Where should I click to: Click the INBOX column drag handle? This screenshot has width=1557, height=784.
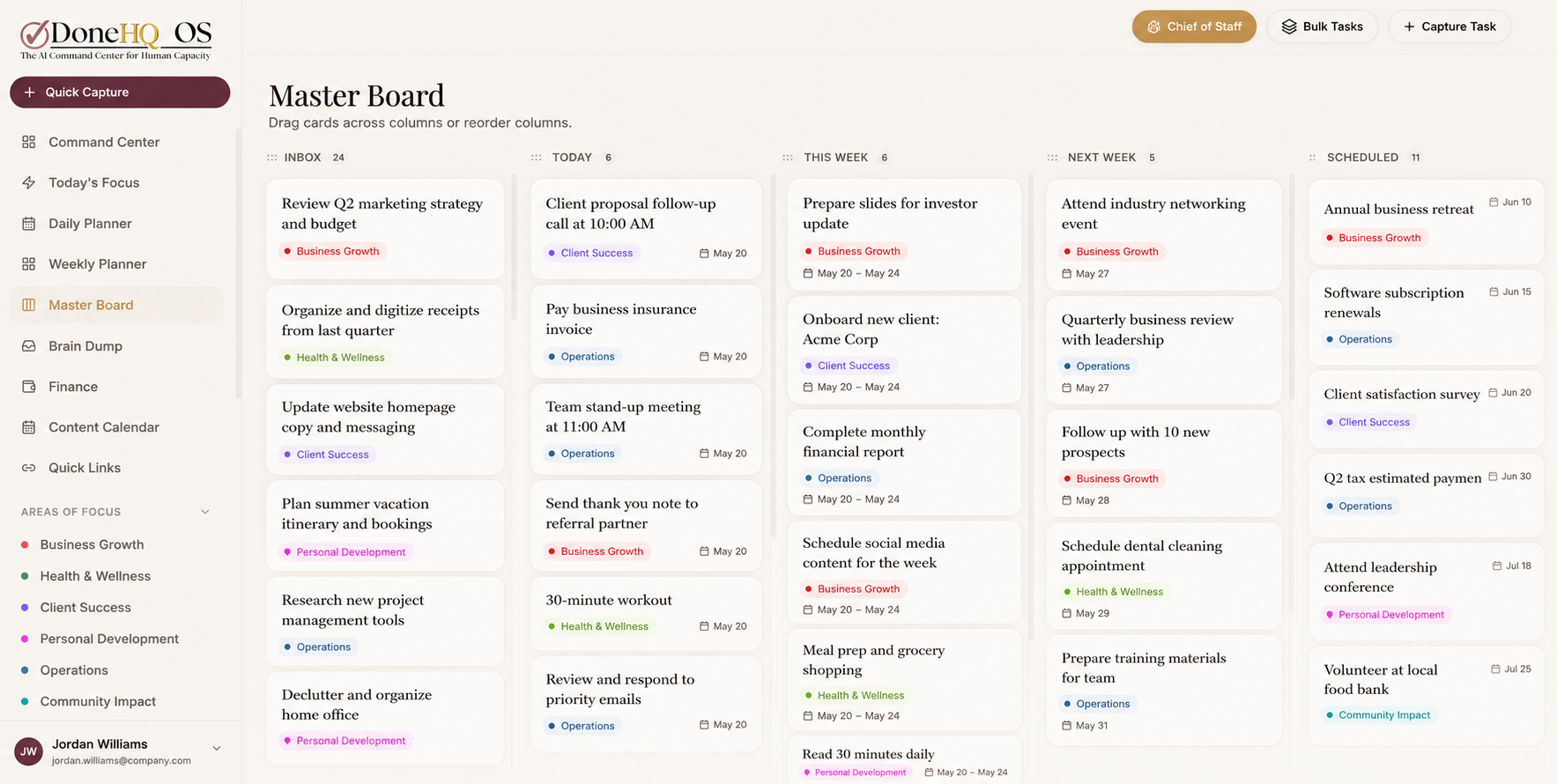tap(271, 158)
